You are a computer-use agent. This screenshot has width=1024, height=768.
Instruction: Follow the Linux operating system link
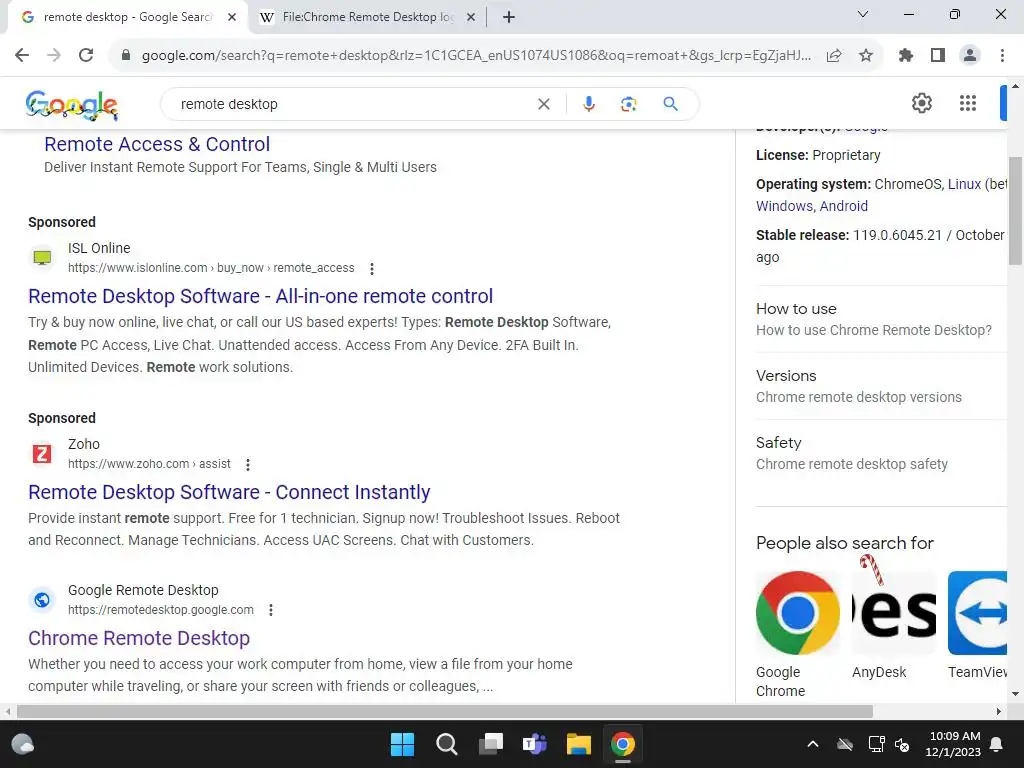point(964,184)
